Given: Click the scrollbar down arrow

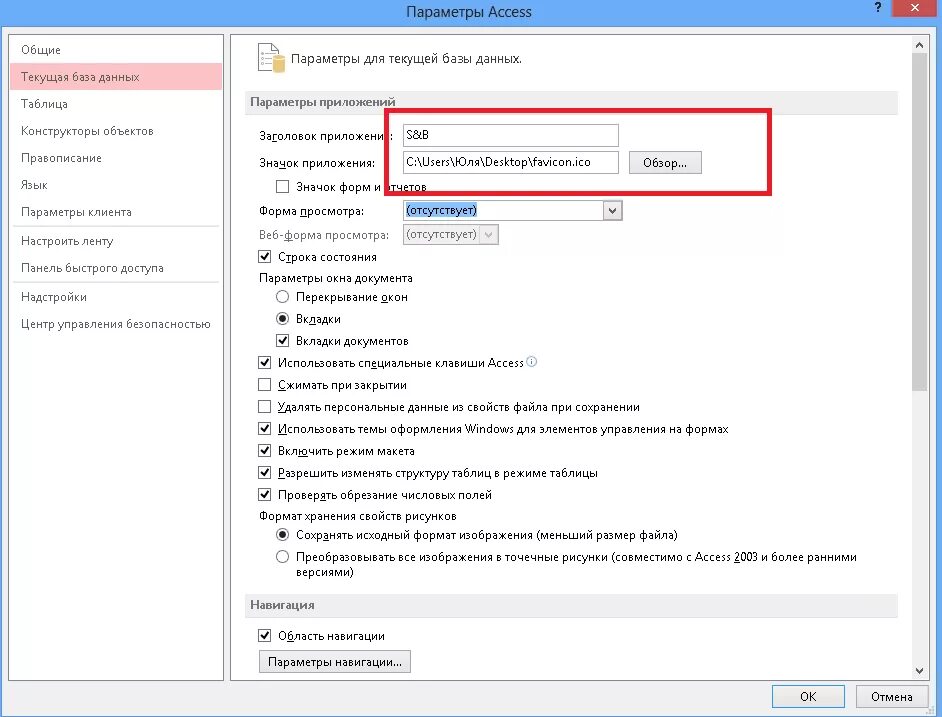Looking at the screenshot, I should pyautogui.click(x=919, y=671).
